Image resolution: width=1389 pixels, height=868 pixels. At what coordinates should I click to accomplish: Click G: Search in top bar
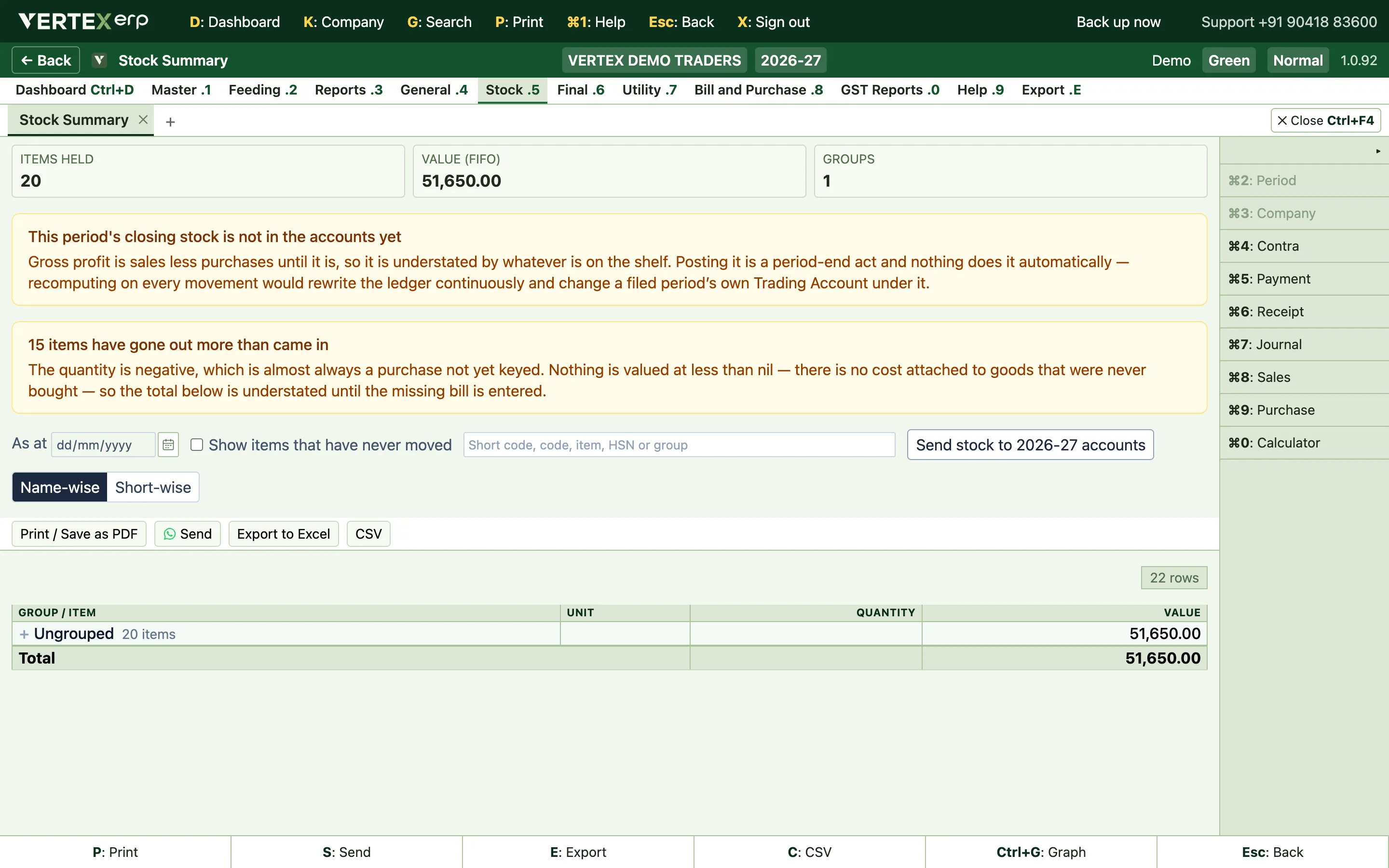(439, 22)
